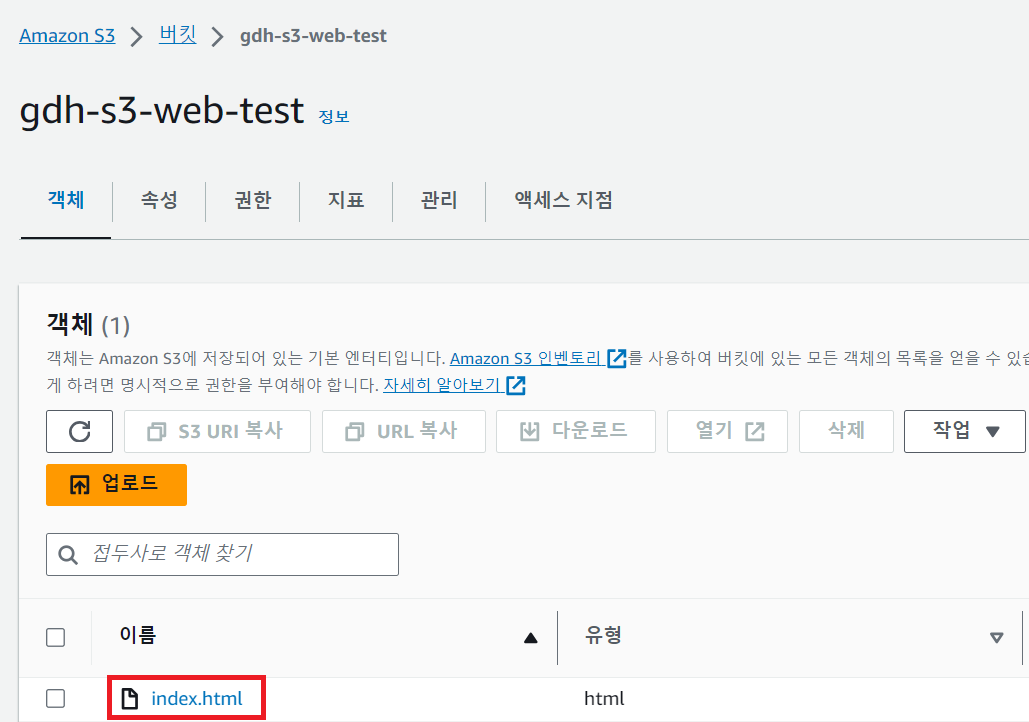Viewport: 1029px width, 722px height.
Task: Switch to the 권한 tab
Action: (253, 200)
